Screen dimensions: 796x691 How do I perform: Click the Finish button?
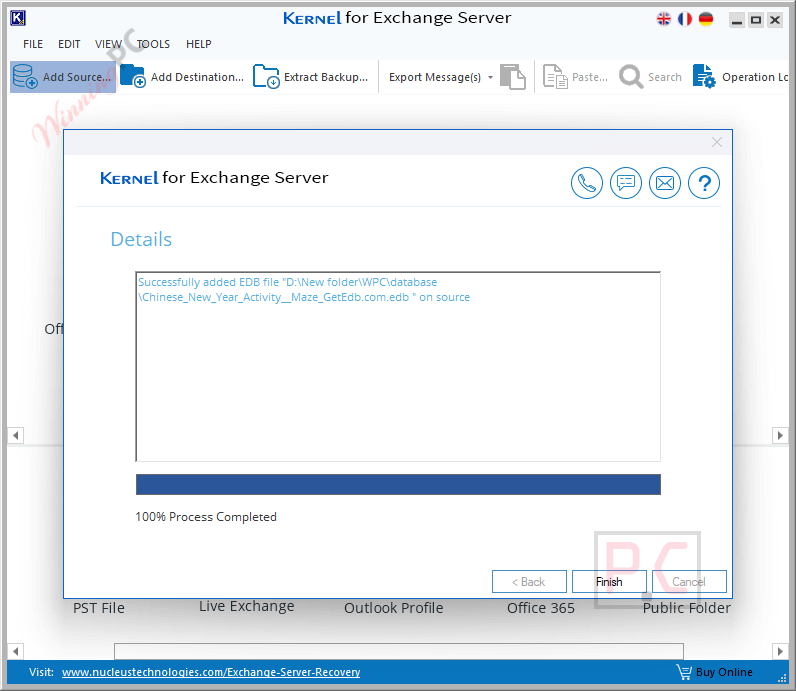click(609, 581)
